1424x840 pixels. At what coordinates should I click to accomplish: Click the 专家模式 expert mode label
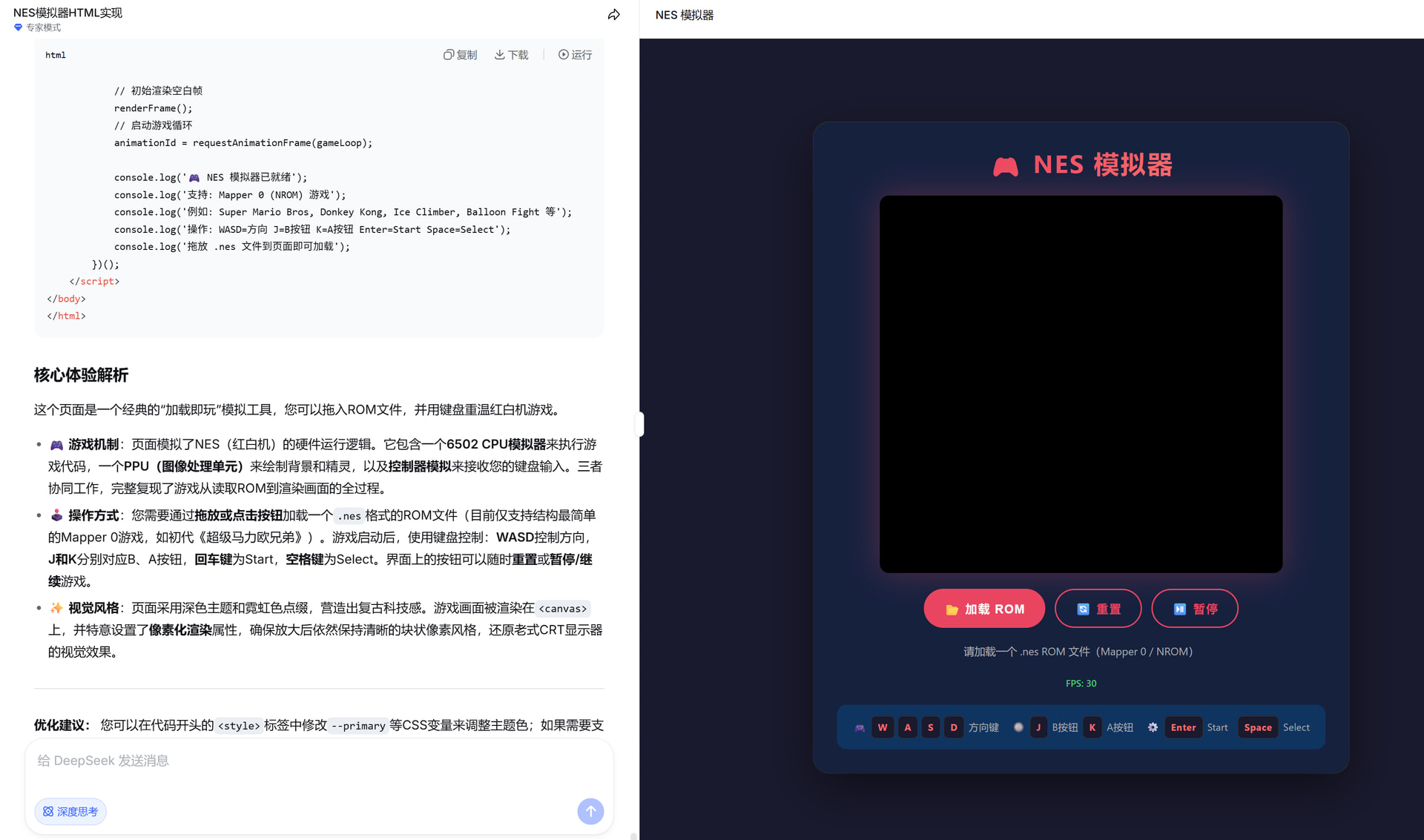[x=44, y=27]
